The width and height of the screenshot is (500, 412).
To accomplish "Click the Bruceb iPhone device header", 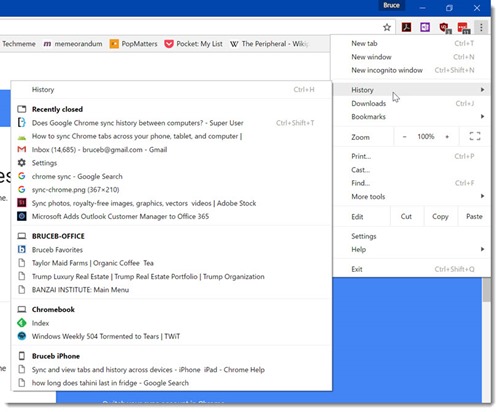I will pos(56,356).
